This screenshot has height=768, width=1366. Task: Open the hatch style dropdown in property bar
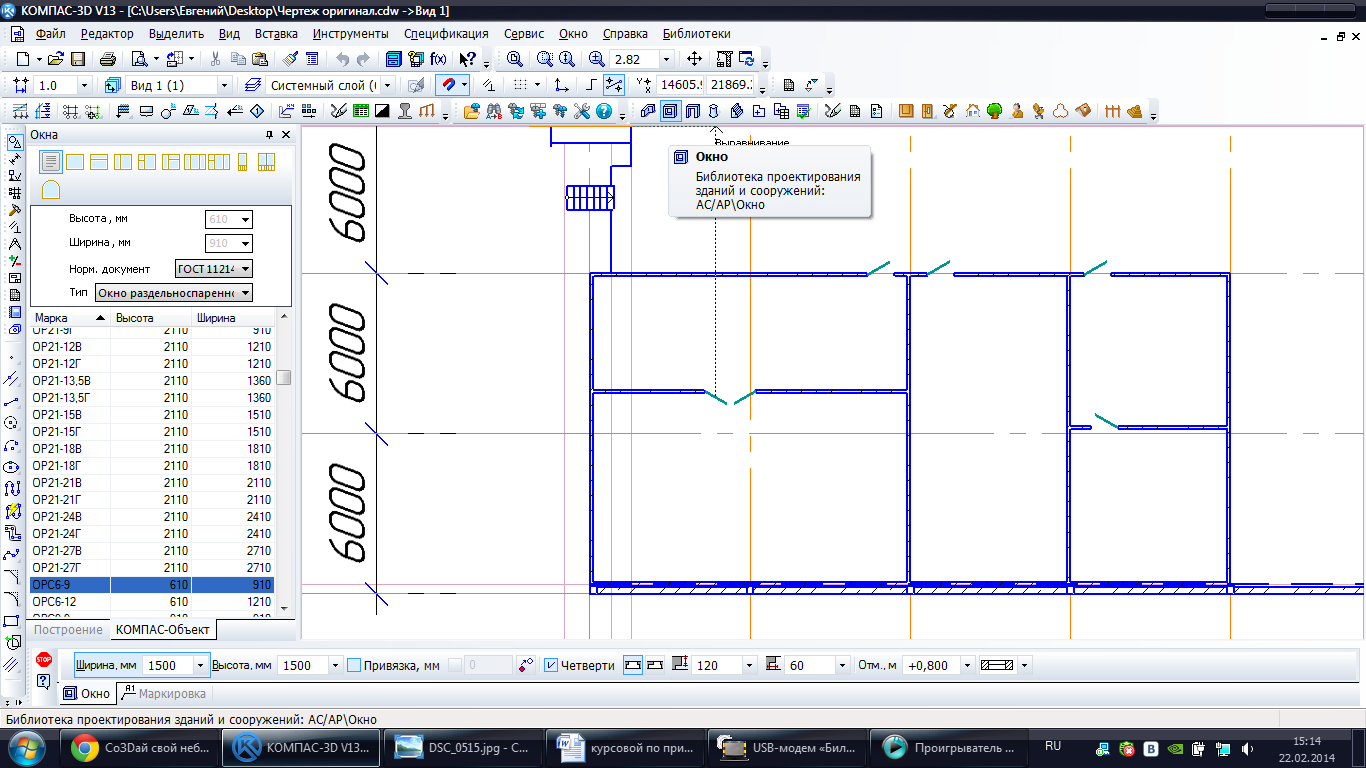[1023, 665]
